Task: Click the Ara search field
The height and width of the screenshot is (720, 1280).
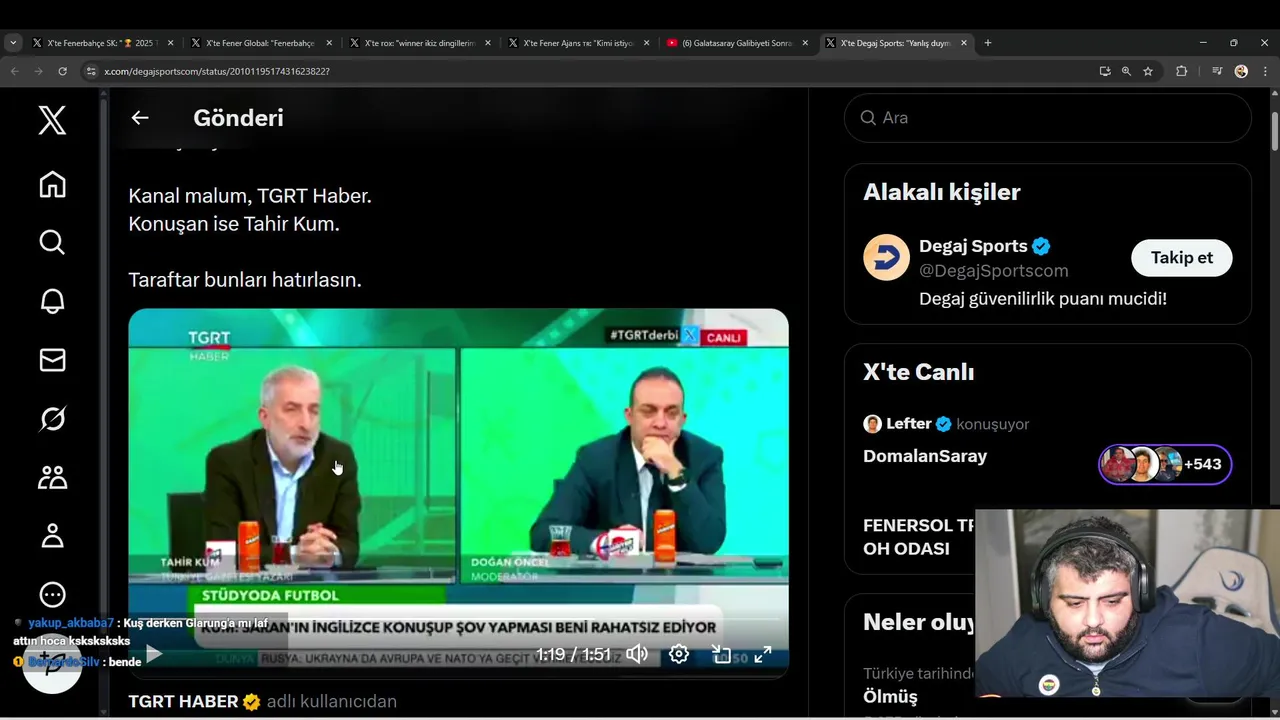Action: point(1047,118)
